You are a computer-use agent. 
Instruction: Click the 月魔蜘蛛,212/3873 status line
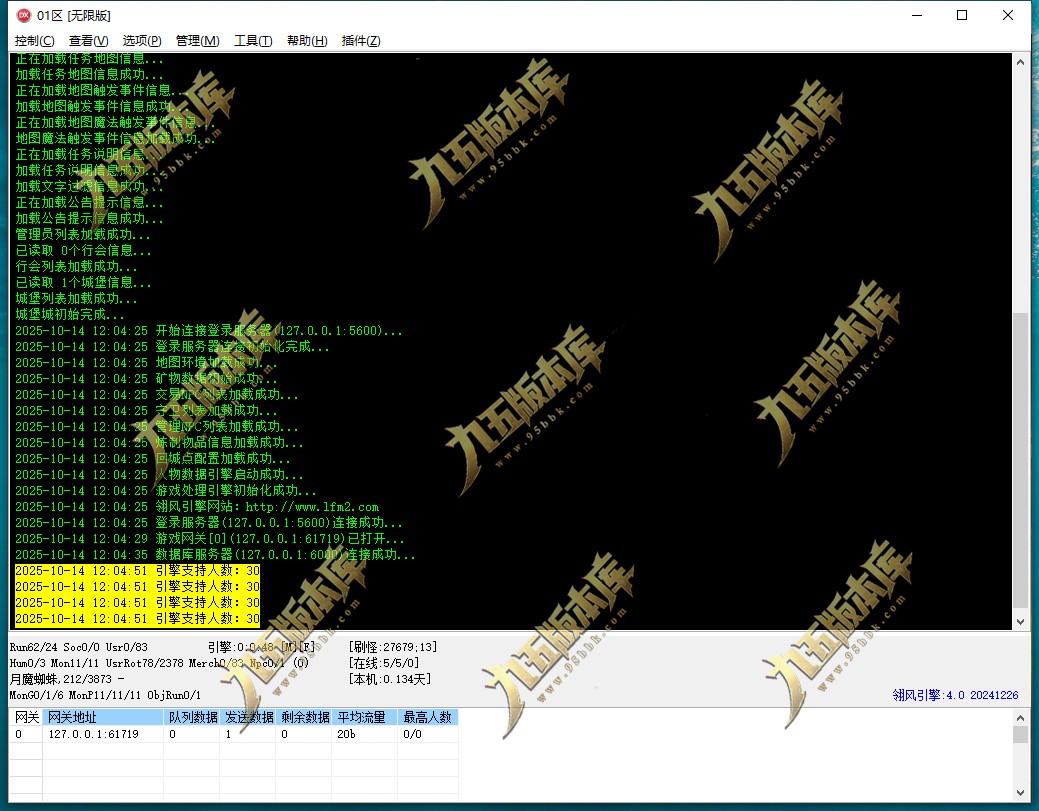[x=67, y=678]
